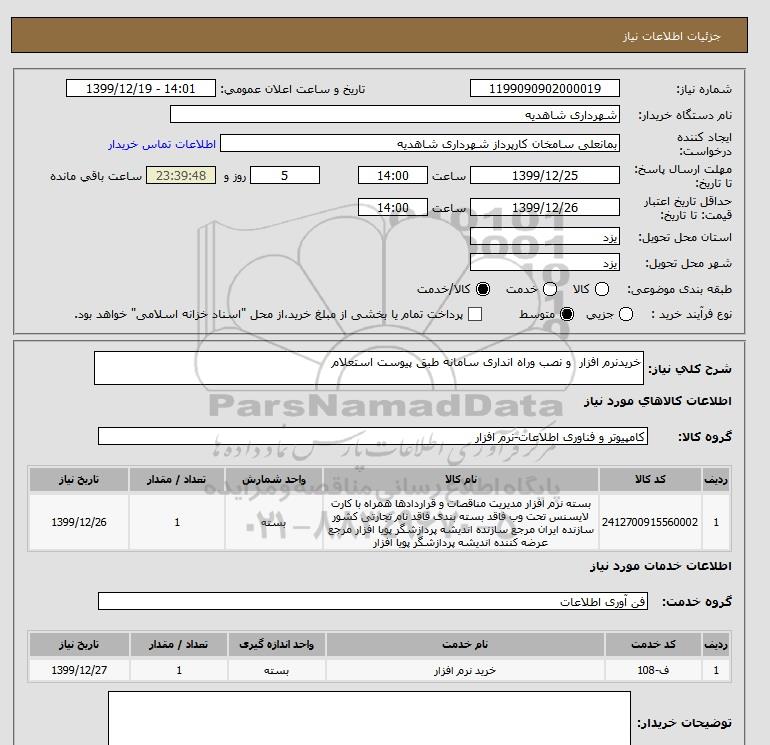Click the goods need date 1399/12/26 cell

[x=79, y=522]
